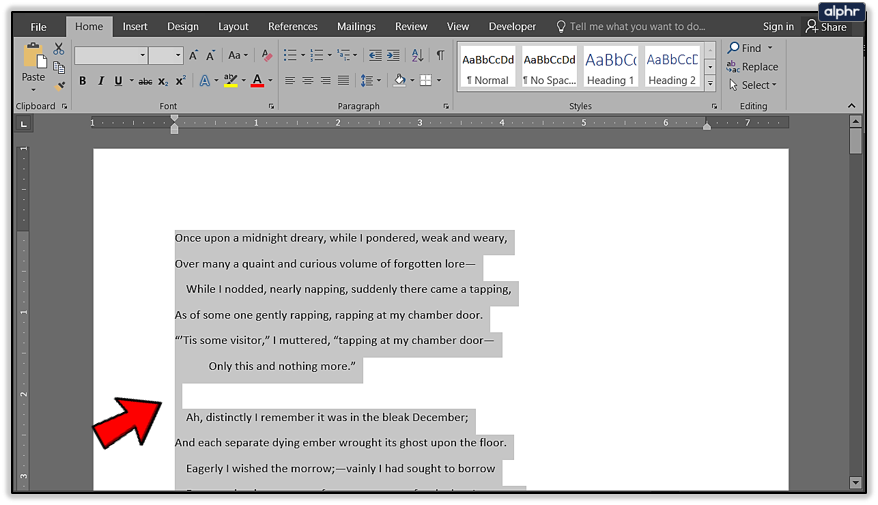Click the Clear All Formatting eraser icon
878x505 pixels.
coord(265,56)
